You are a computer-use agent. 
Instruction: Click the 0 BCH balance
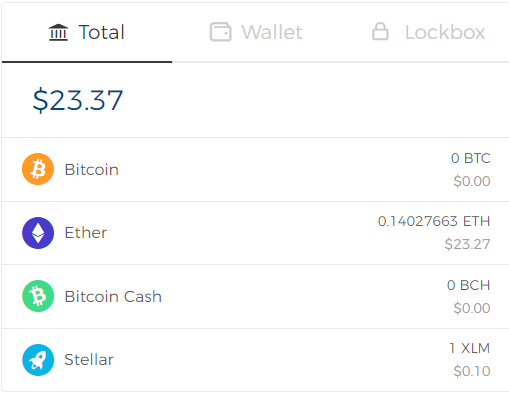click(x=469, y=285)
